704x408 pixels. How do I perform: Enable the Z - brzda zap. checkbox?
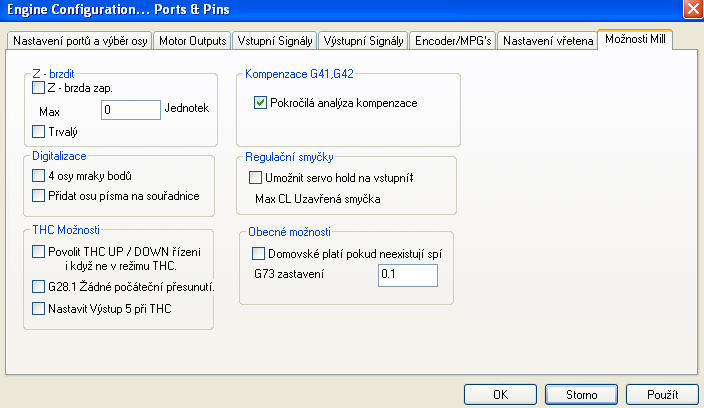tap(39, 89)
